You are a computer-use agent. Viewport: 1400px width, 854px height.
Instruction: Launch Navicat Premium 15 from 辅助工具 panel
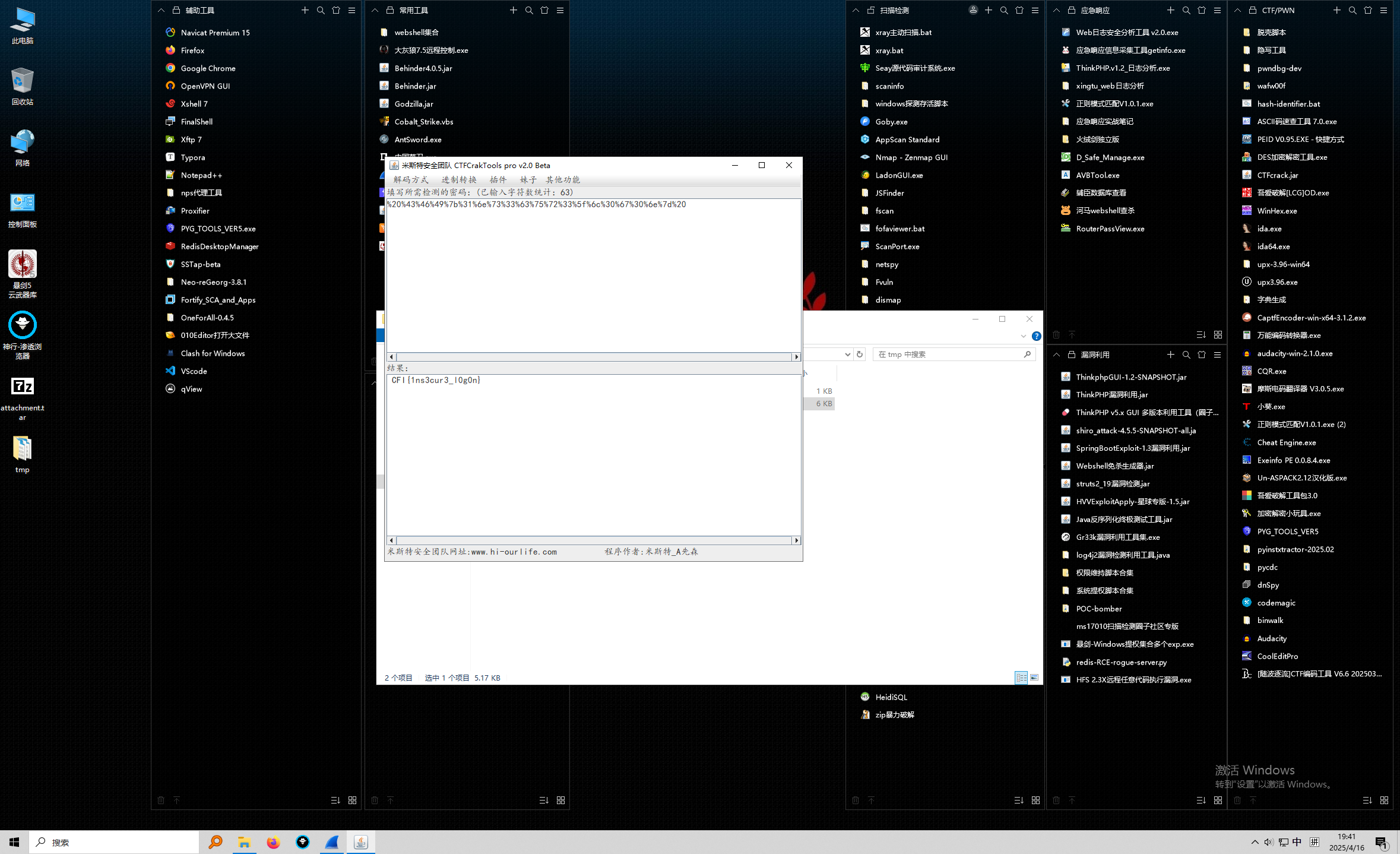(215, 32)
